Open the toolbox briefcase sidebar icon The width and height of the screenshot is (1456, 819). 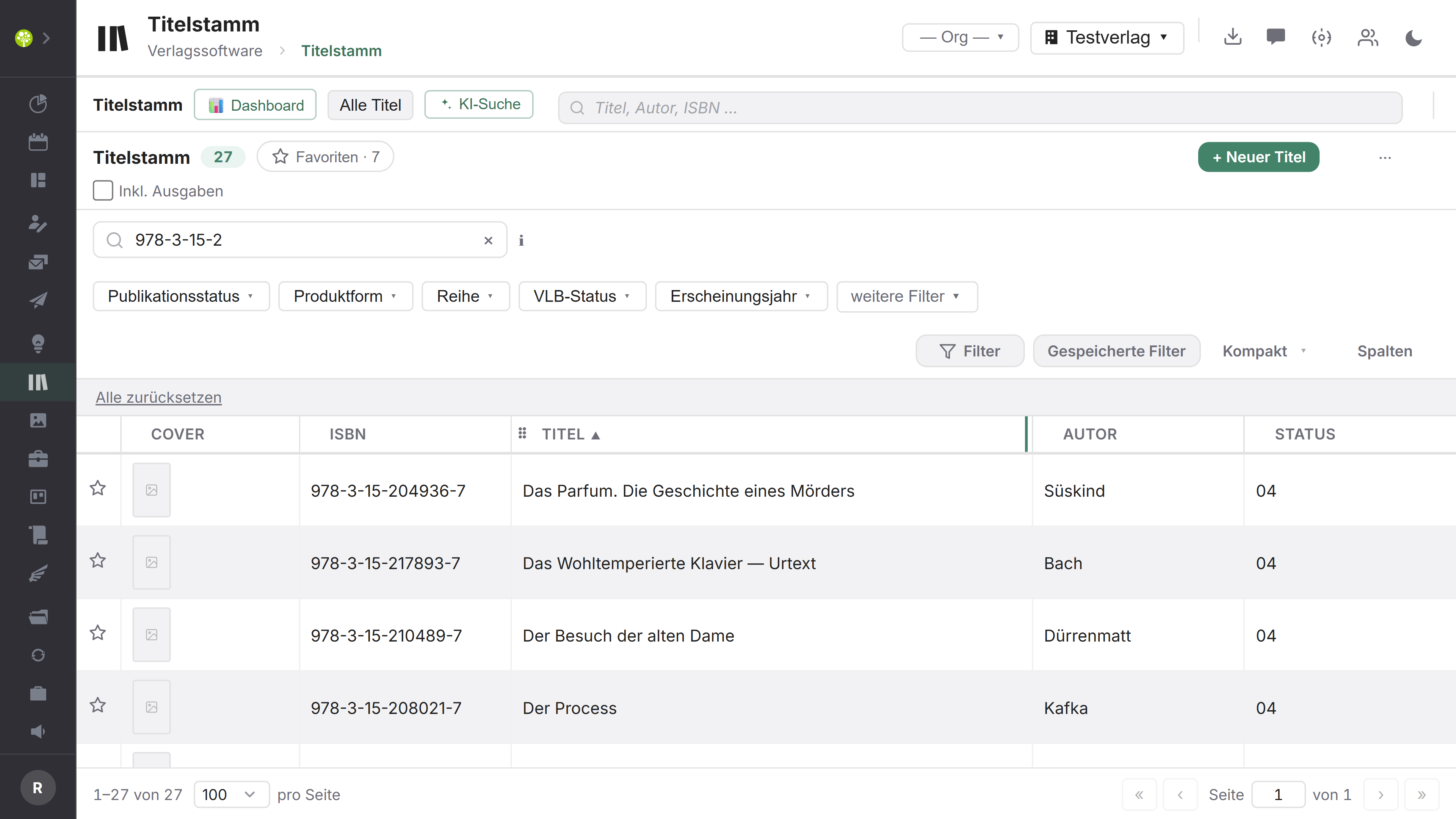tap(38, 458)
